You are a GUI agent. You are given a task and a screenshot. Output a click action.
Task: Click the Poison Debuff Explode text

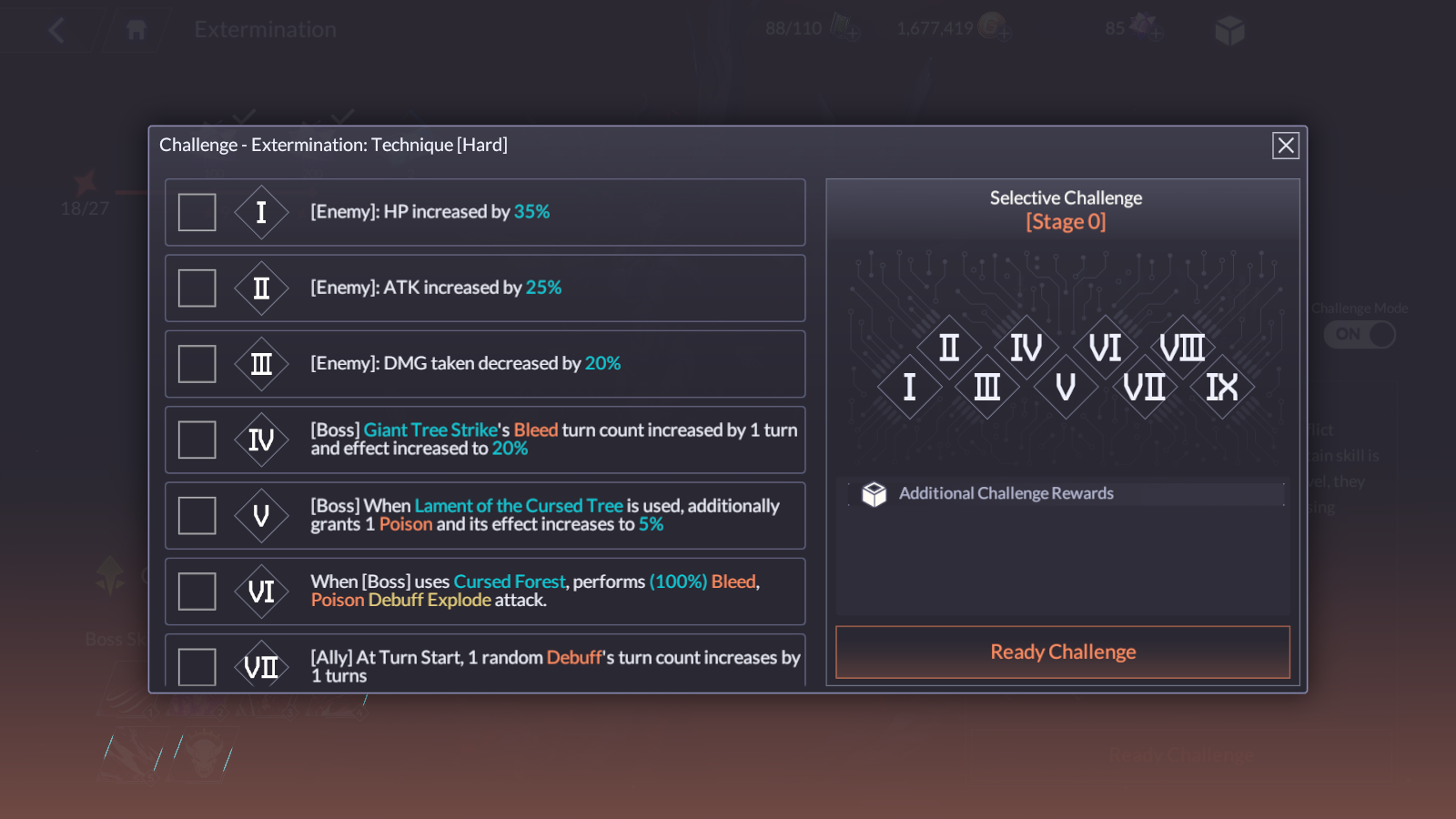(401, 600)
